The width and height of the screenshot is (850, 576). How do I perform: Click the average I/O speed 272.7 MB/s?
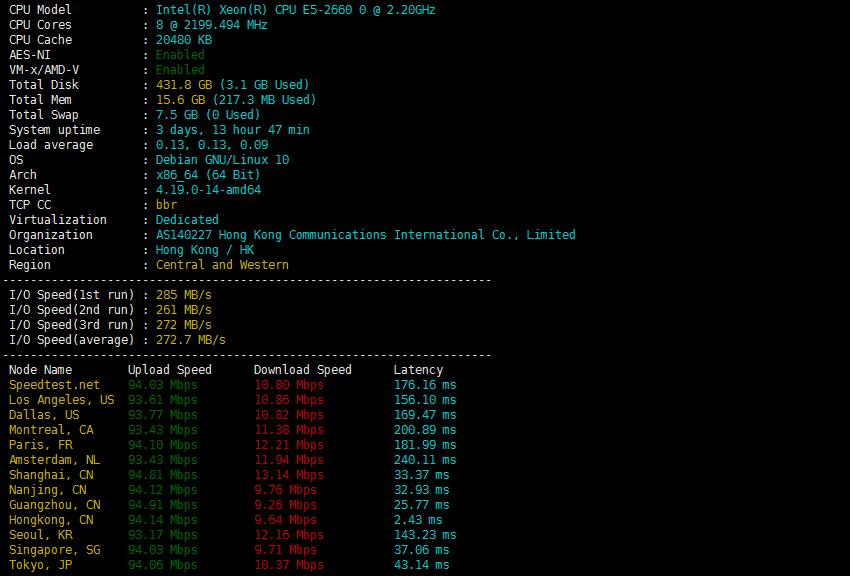click(191, 340)
